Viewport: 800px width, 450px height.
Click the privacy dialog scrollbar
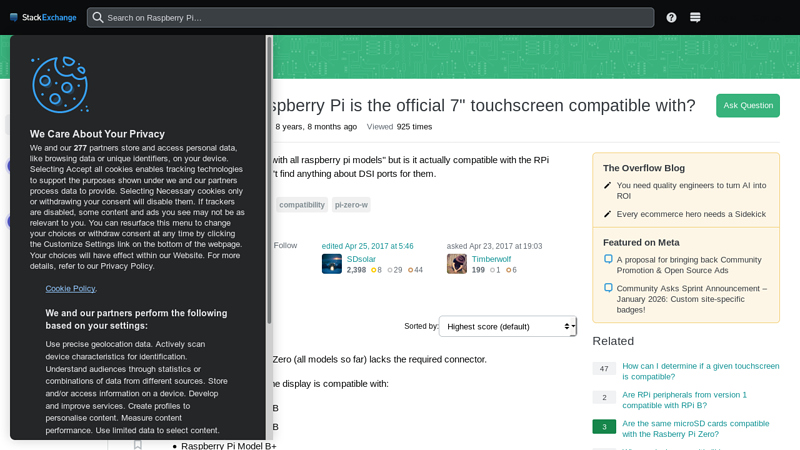(269, 180)
